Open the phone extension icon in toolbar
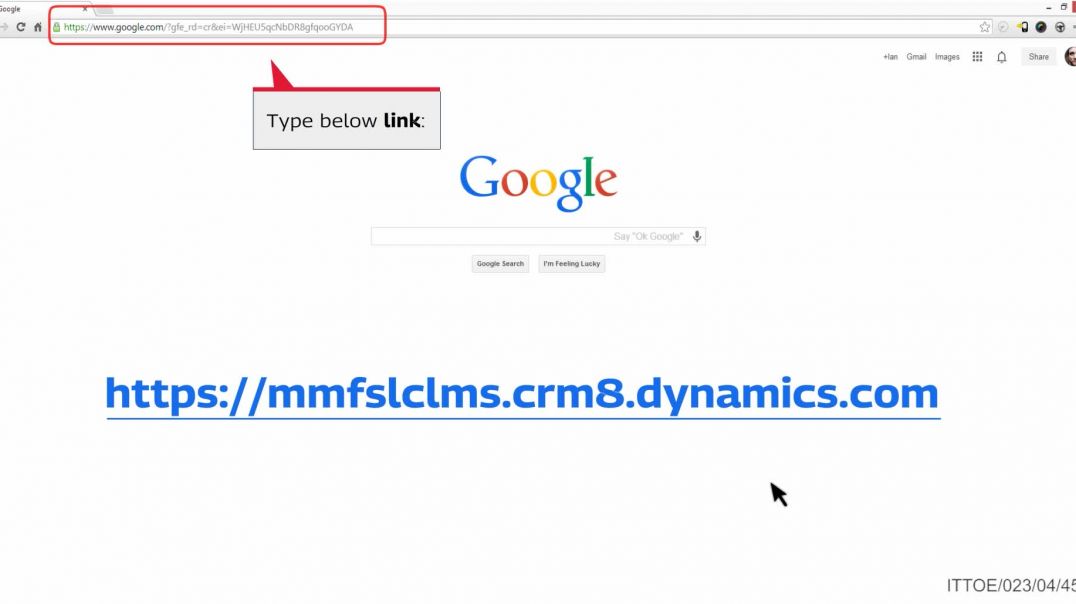This screenshot has width=1076, height=604. [x=1022, y=27]
